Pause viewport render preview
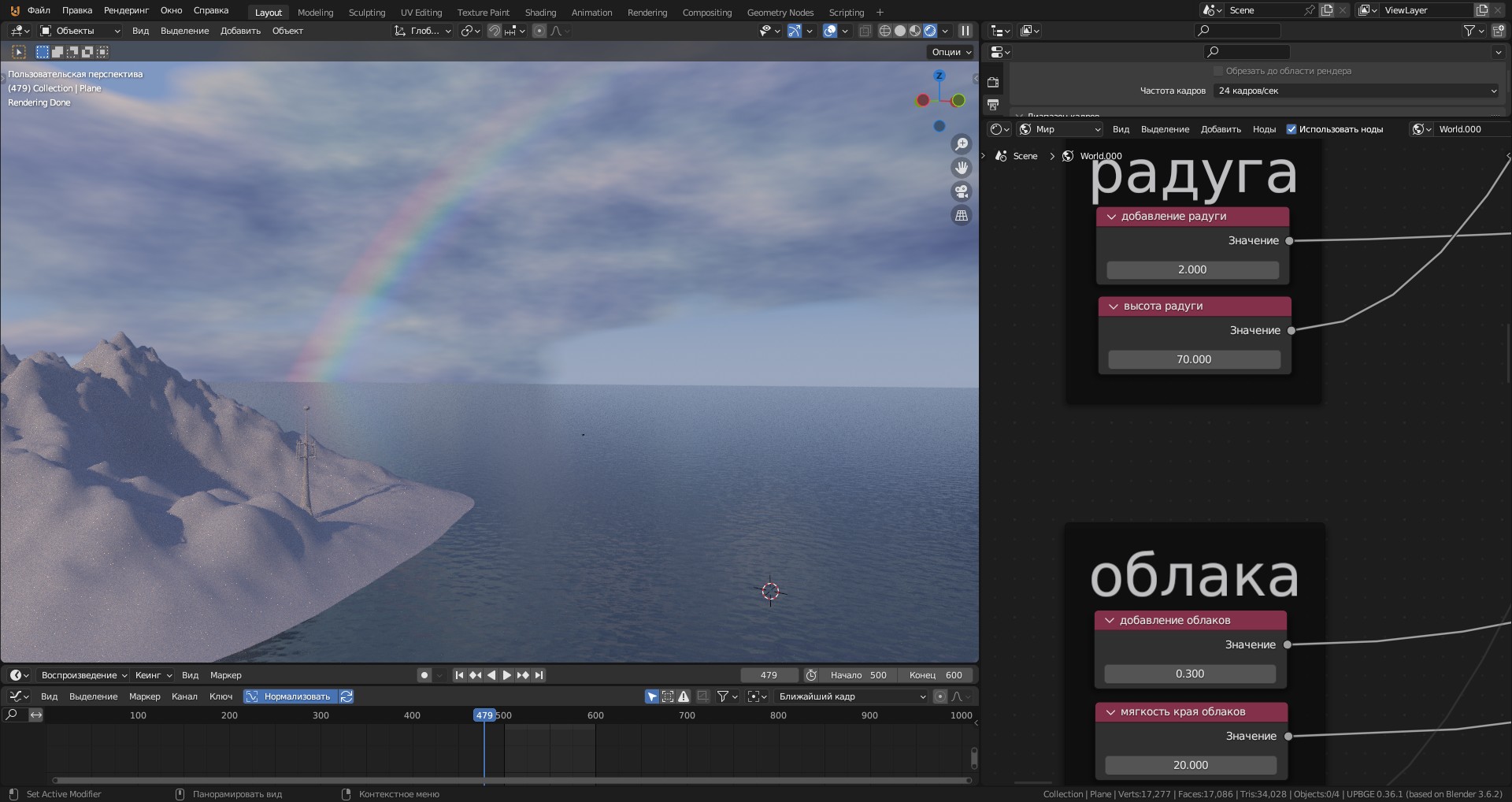 (965, 31)
